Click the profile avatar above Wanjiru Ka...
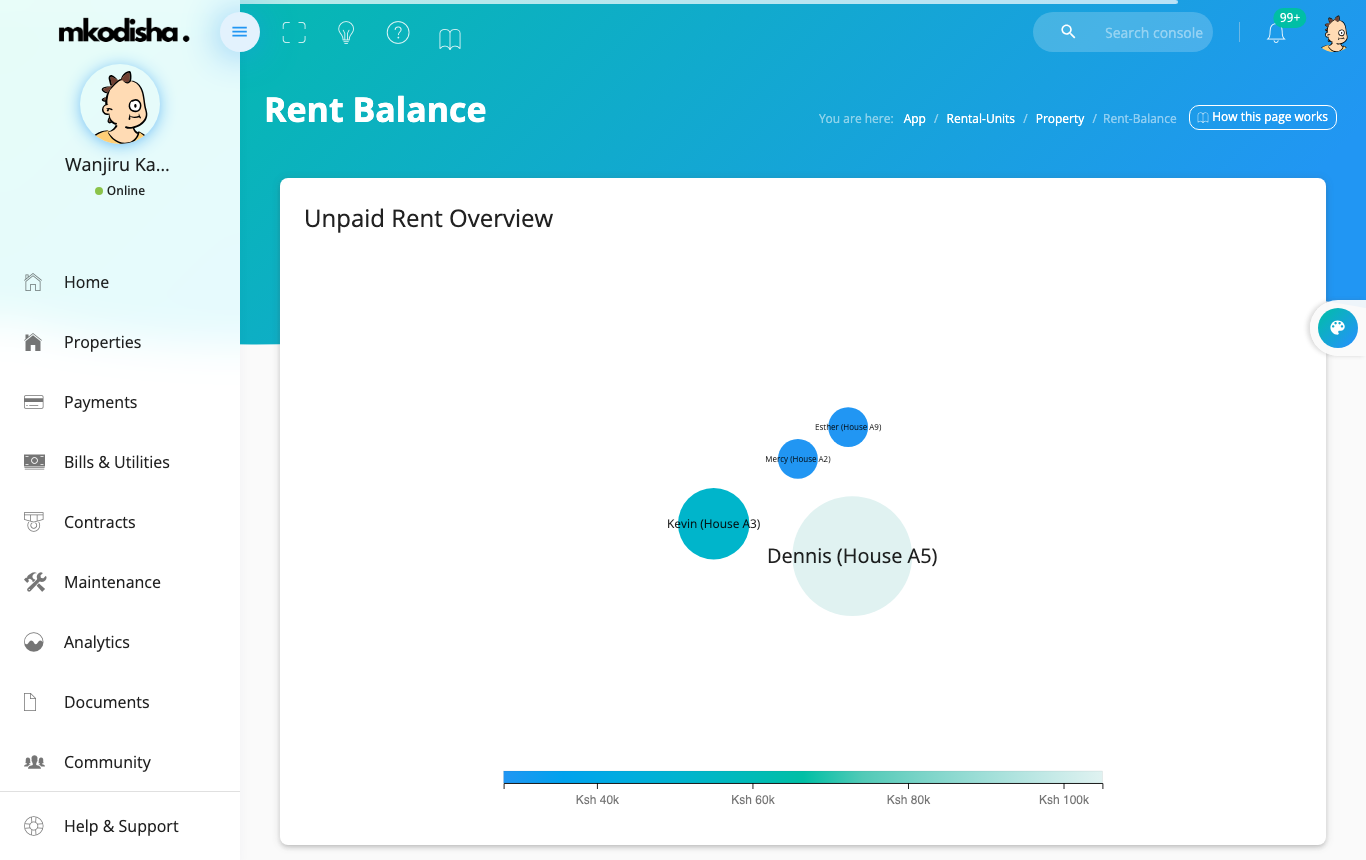Screen dimensions: 1366x860 (120, 105)
